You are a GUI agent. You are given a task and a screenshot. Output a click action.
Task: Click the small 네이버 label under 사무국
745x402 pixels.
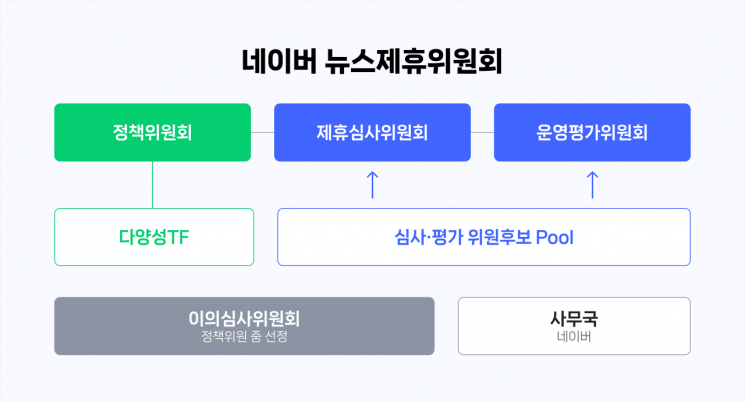[574, 338]
